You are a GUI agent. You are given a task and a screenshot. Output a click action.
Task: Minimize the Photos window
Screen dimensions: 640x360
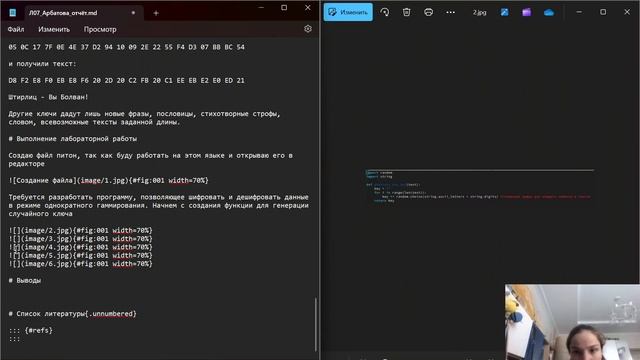579,12
